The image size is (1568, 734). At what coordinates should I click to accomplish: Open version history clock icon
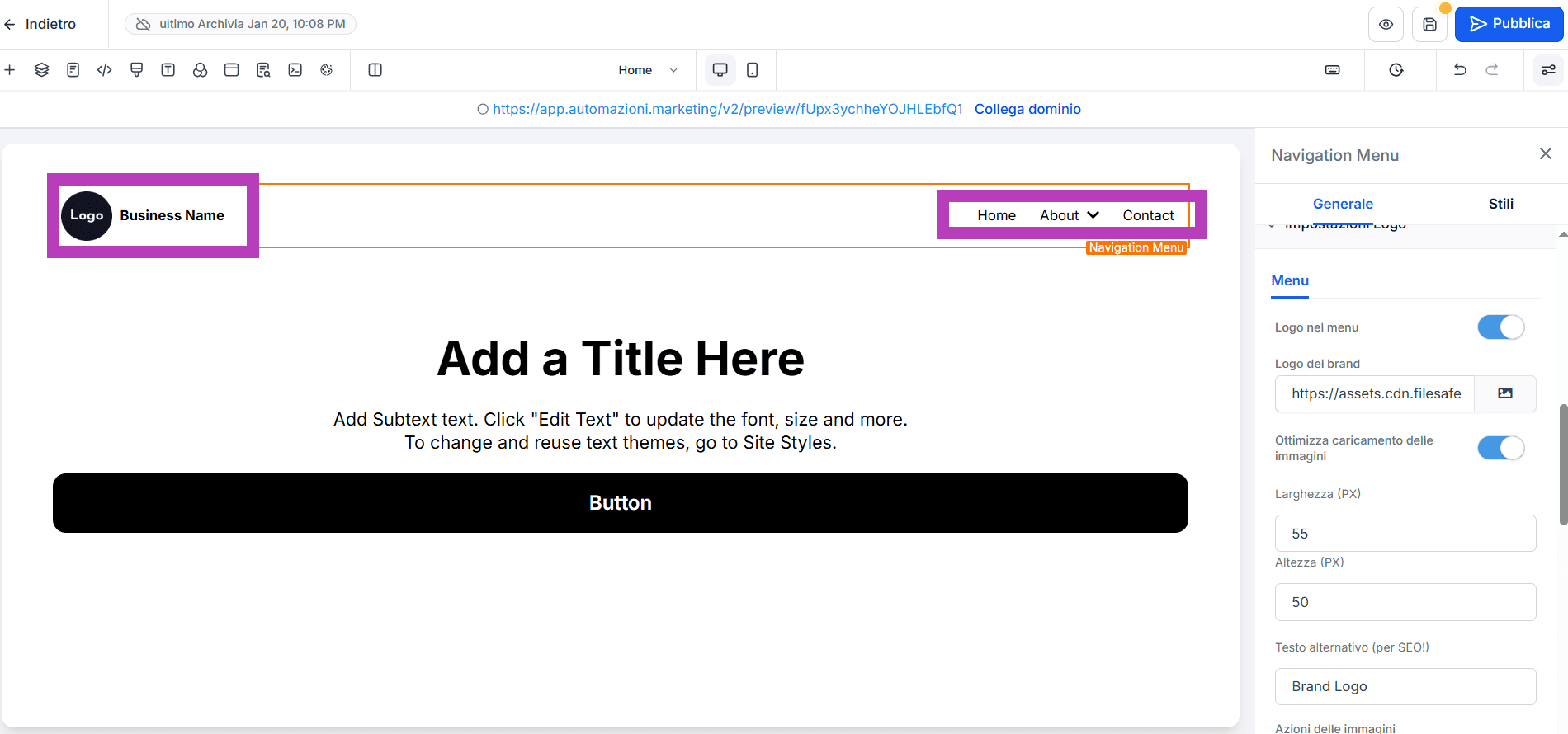click(1396, 70)
